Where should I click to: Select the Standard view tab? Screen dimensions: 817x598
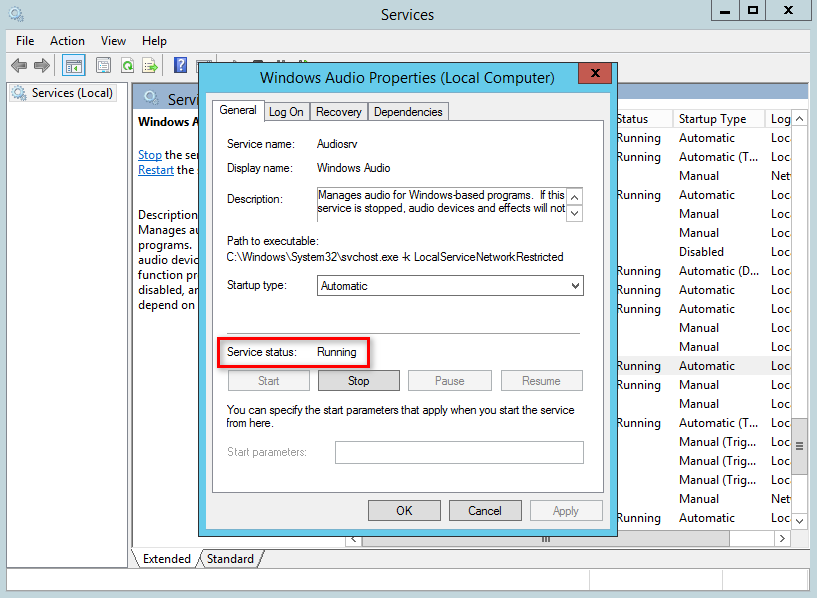[230, 558]
